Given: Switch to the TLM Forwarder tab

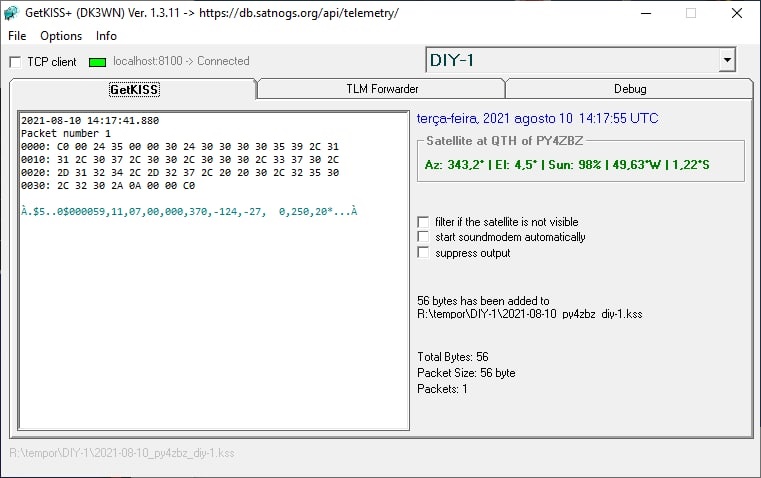Looking at the screenshot, I should pos(382,89).
